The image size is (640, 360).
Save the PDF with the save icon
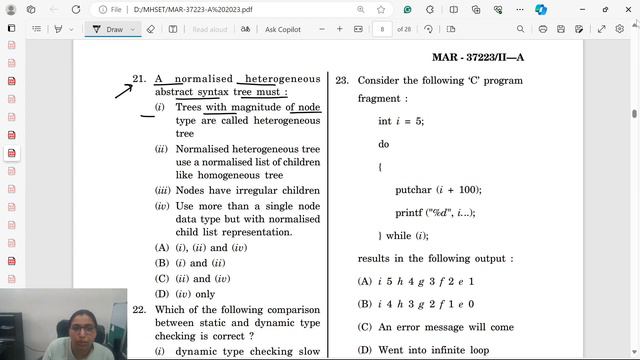point(561,29)
